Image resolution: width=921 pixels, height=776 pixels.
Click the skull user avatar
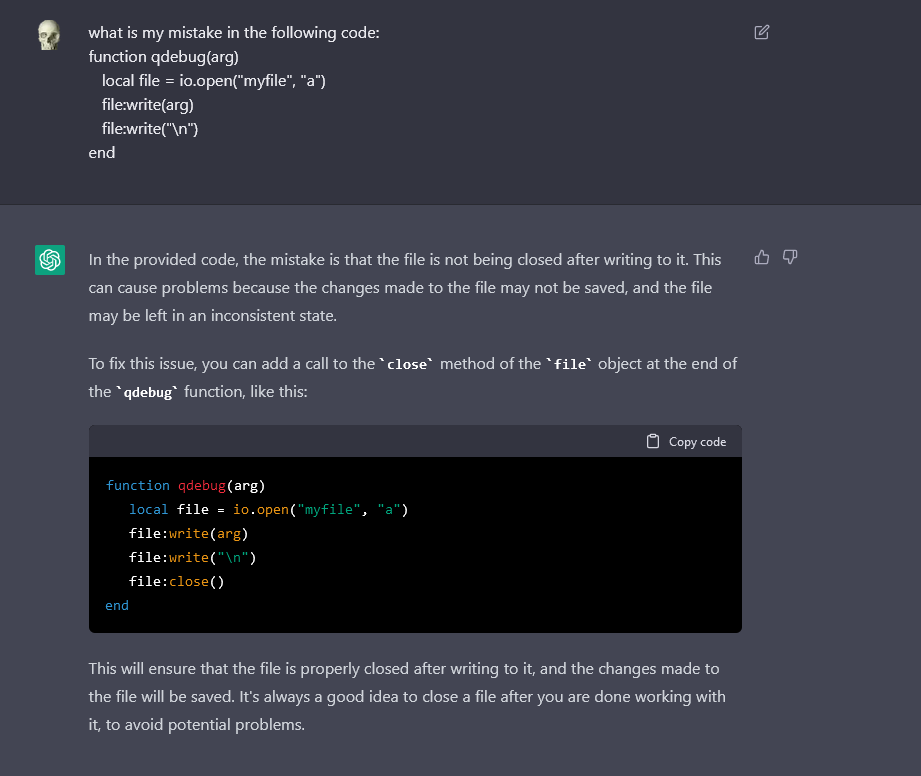(49, 35)
